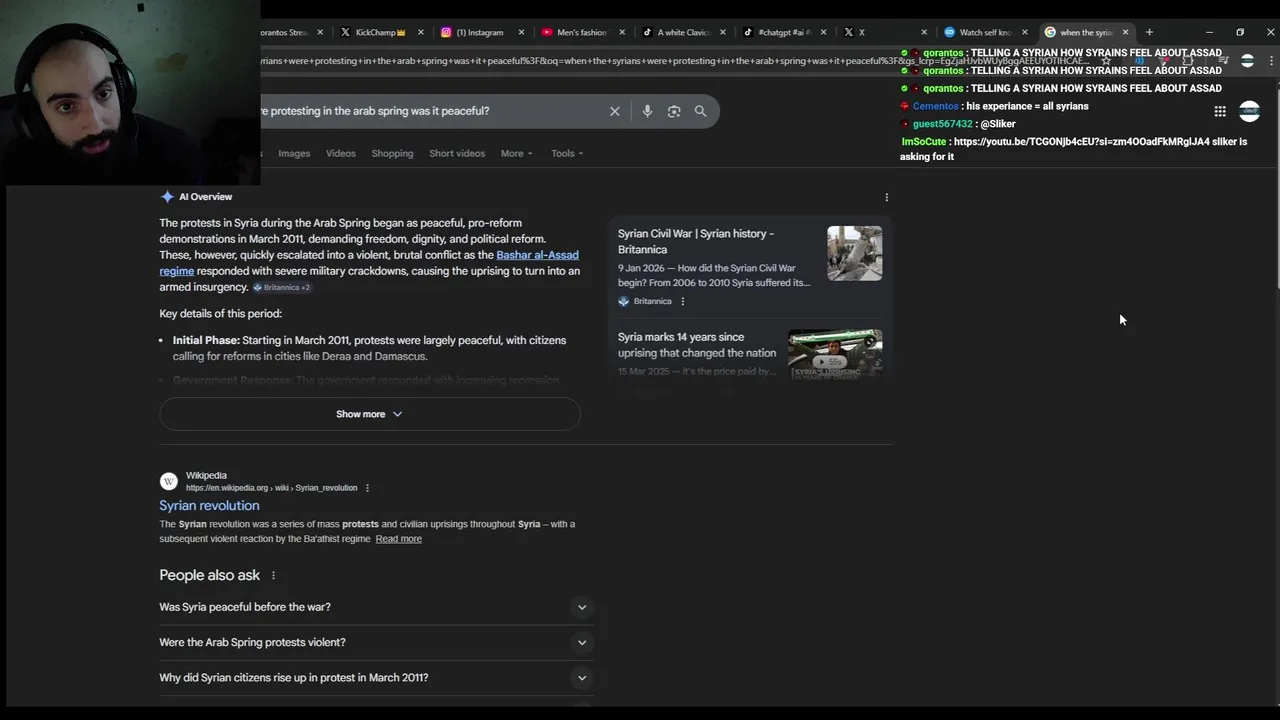Close the active Google search tab

pyautogui.click(x=1125, y=32)
